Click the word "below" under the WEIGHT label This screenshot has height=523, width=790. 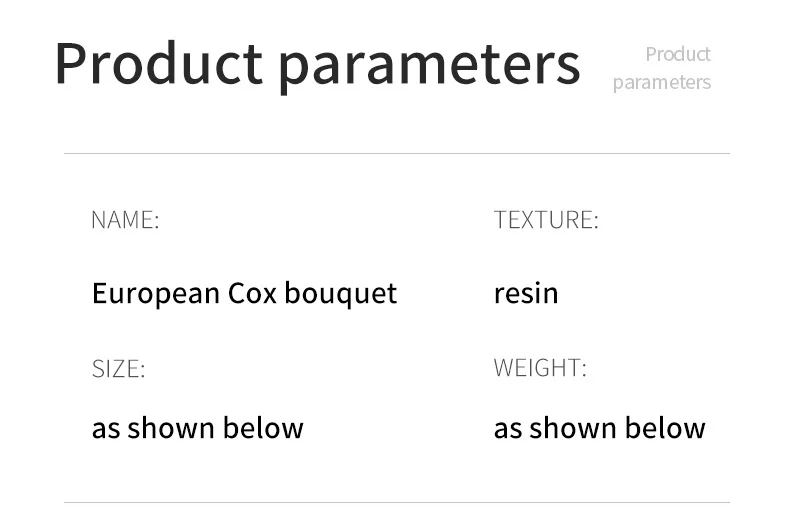665,428
